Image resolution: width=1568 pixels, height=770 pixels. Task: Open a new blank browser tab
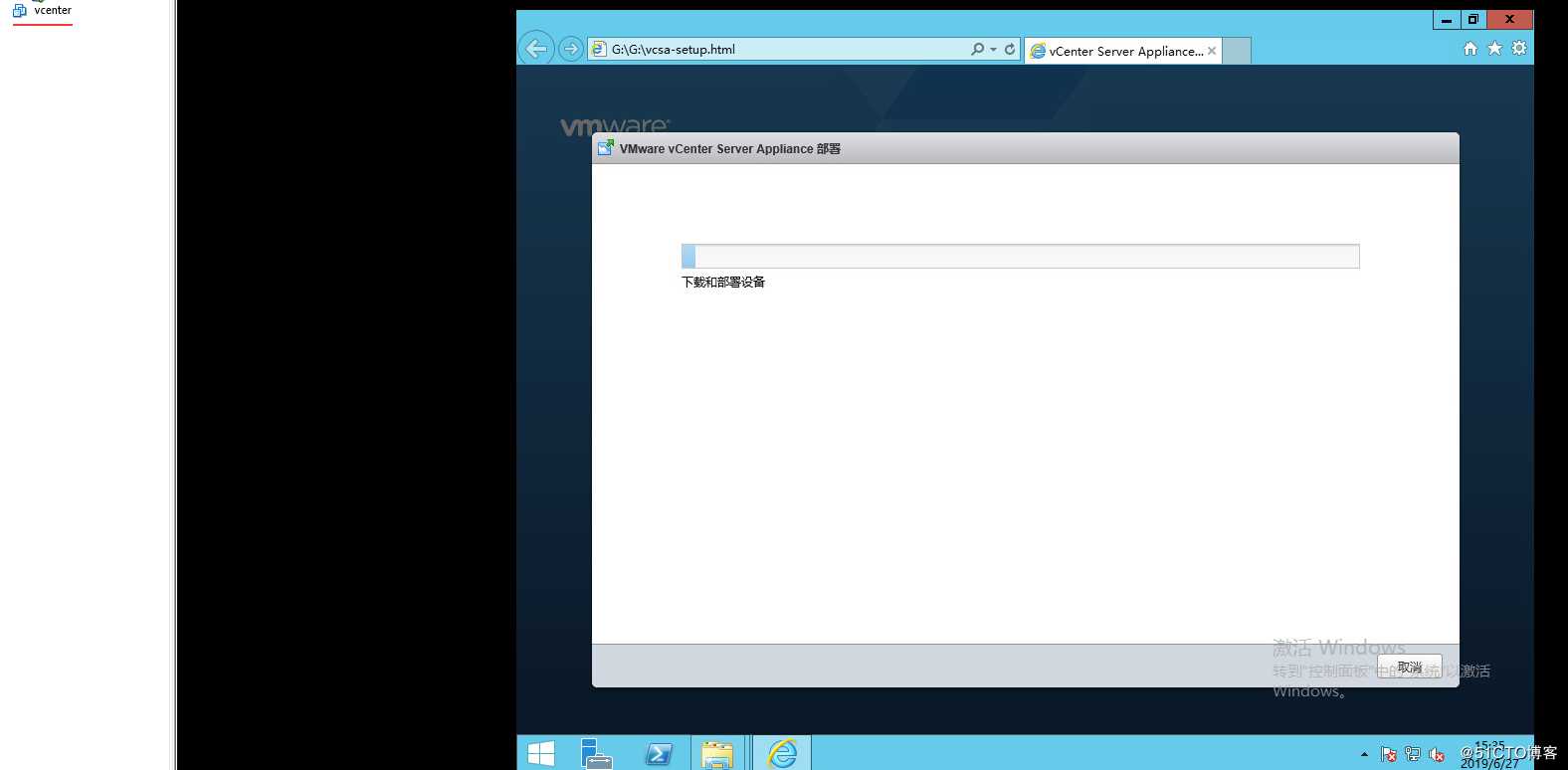tap(1236, 51)
